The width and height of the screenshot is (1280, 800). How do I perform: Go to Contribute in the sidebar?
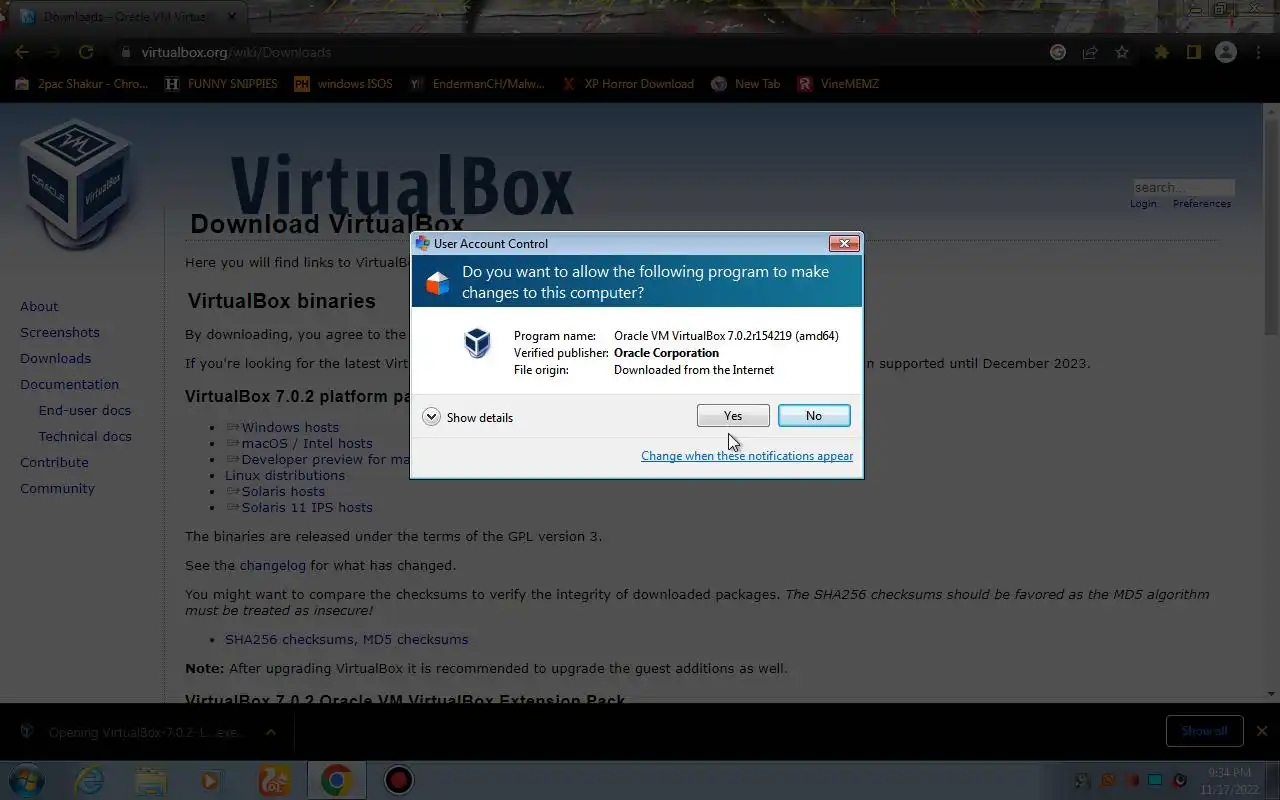click(x=54, y=462)
